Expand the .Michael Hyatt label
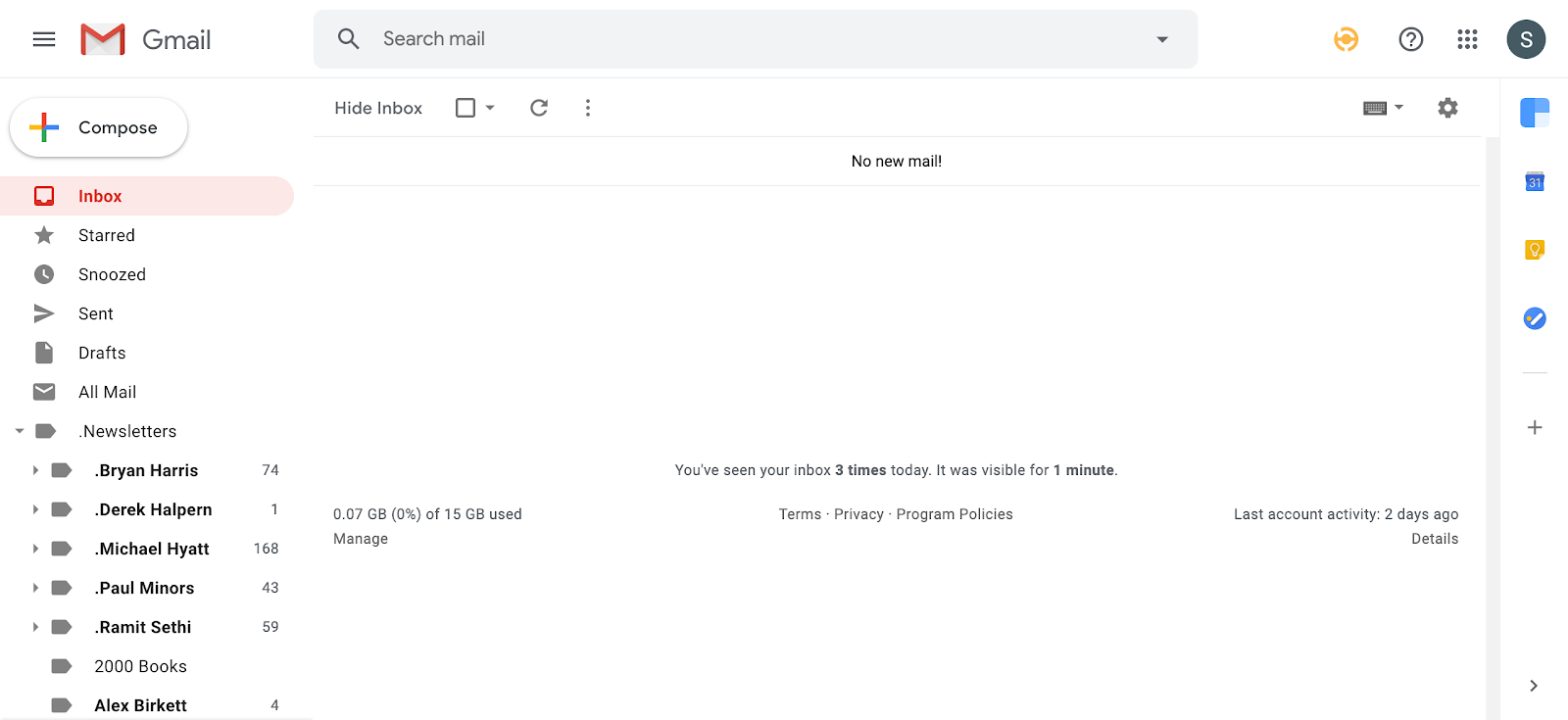Image resolution: width=1568 pixels, height=720 pixels. (x=35, y=549)
